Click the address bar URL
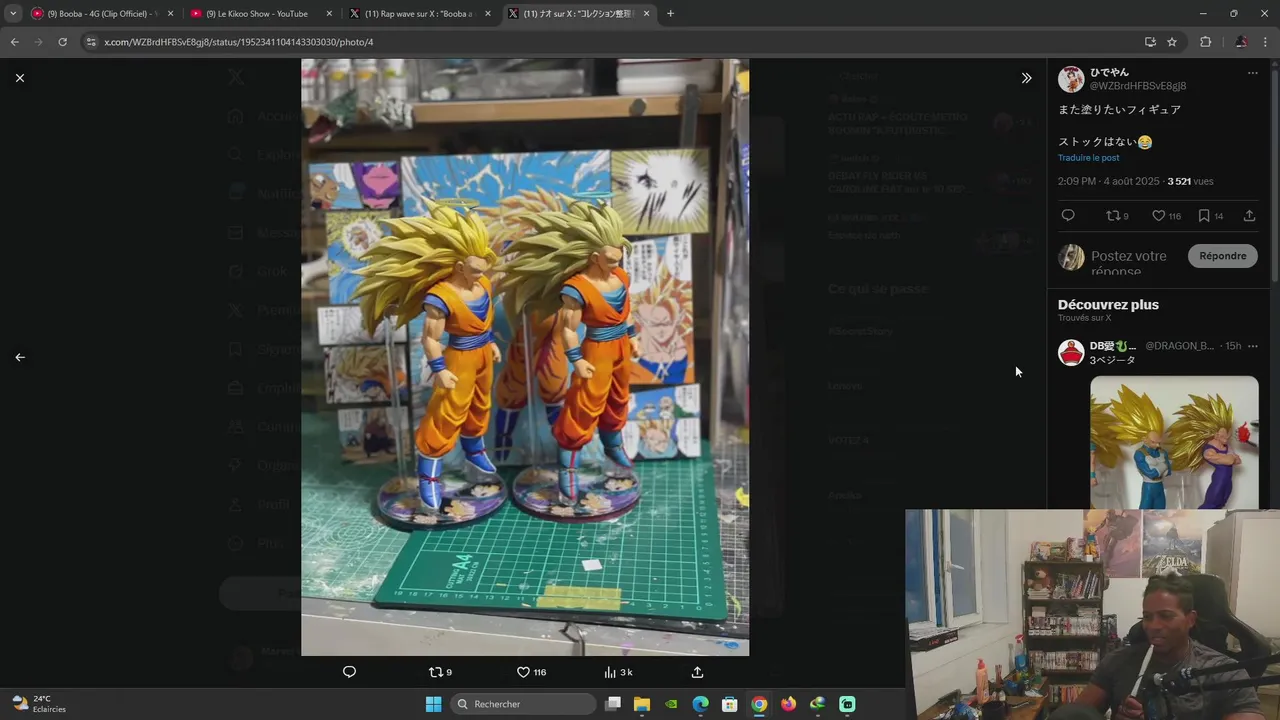This screenshot has height=720, width=1280. 239,42
